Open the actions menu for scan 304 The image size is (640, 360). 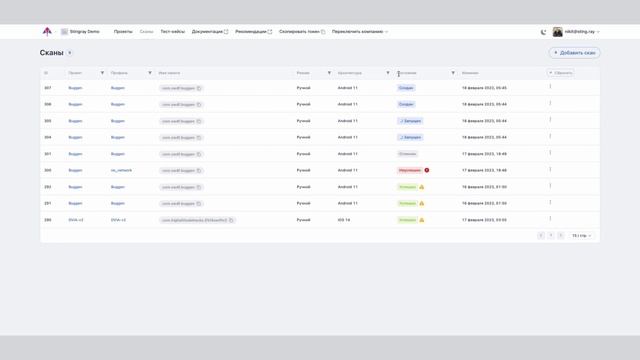click(x=550, y=136)
